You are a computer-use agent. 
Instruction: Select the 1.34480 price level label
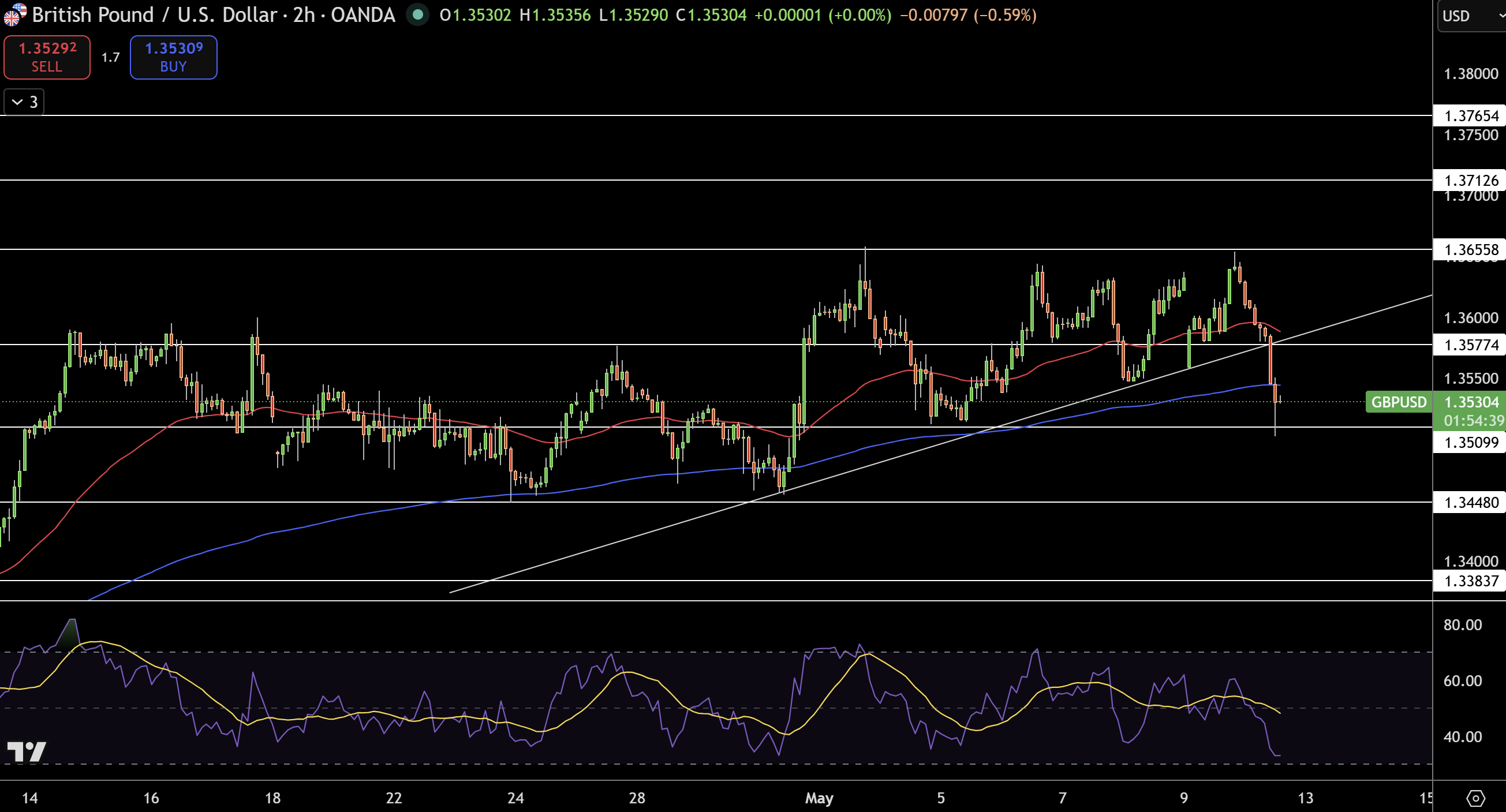pos(1470,502)
